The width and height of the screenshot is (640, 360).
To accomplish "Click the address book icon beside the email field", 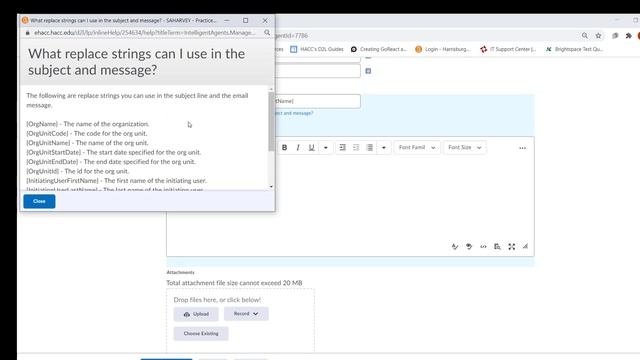I will pyautogui.click(x=368, y=71).
